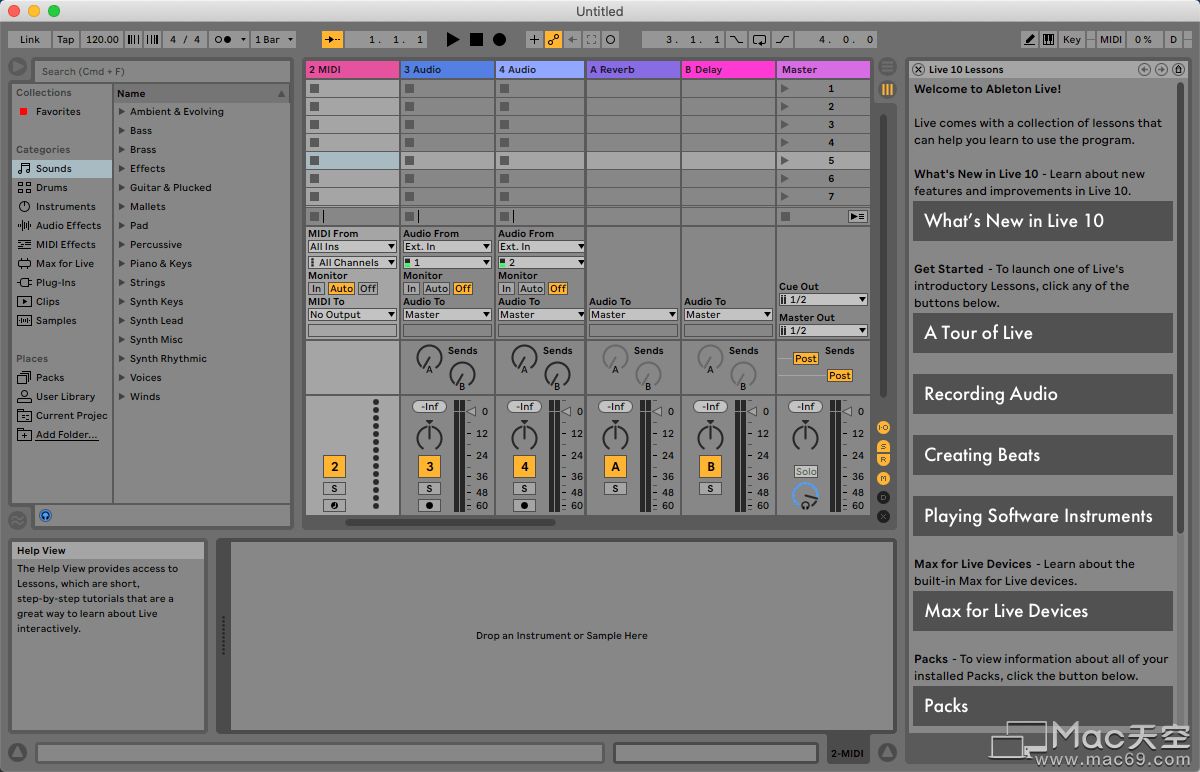Toggle track 4 Audio activator button
1200x772 pixels.
[x=524, y=466]
